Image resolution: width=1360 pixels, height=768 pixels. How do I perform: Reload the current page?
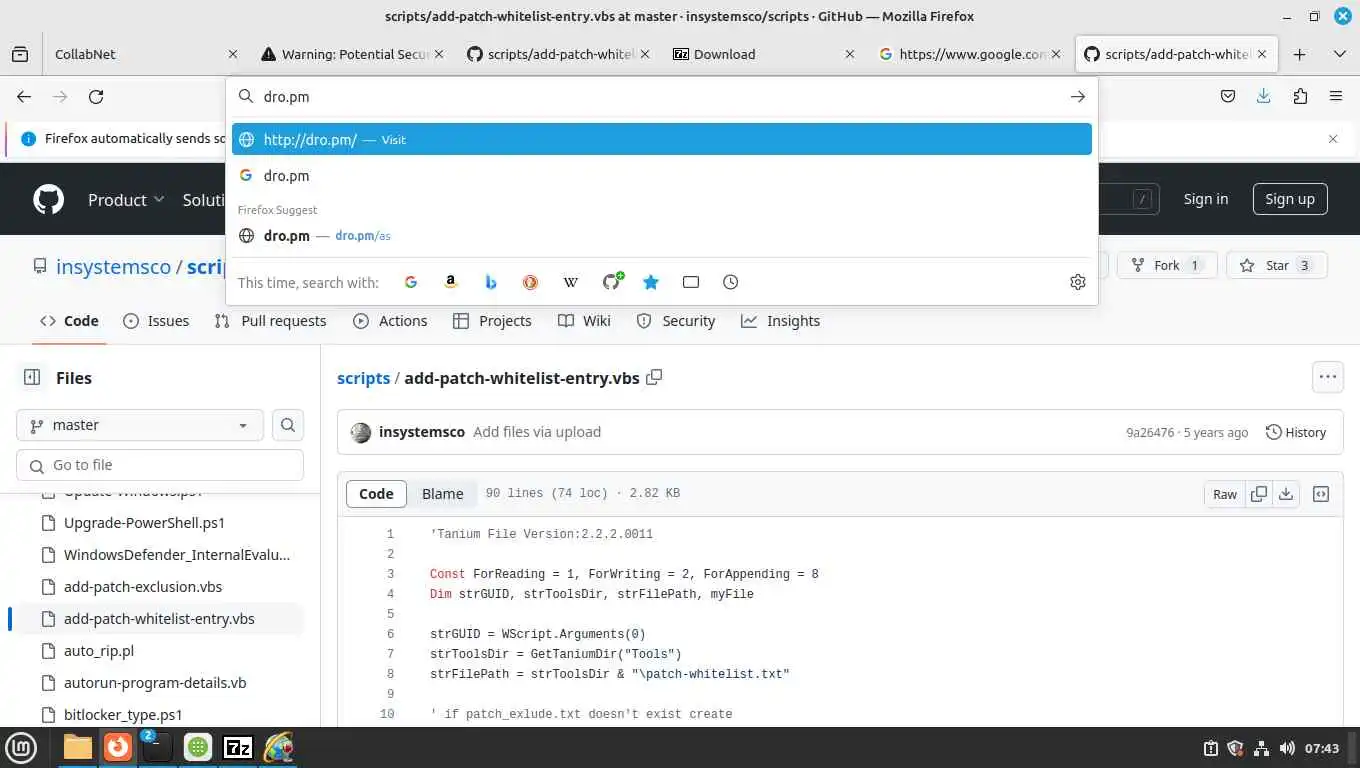pos(96,97)
